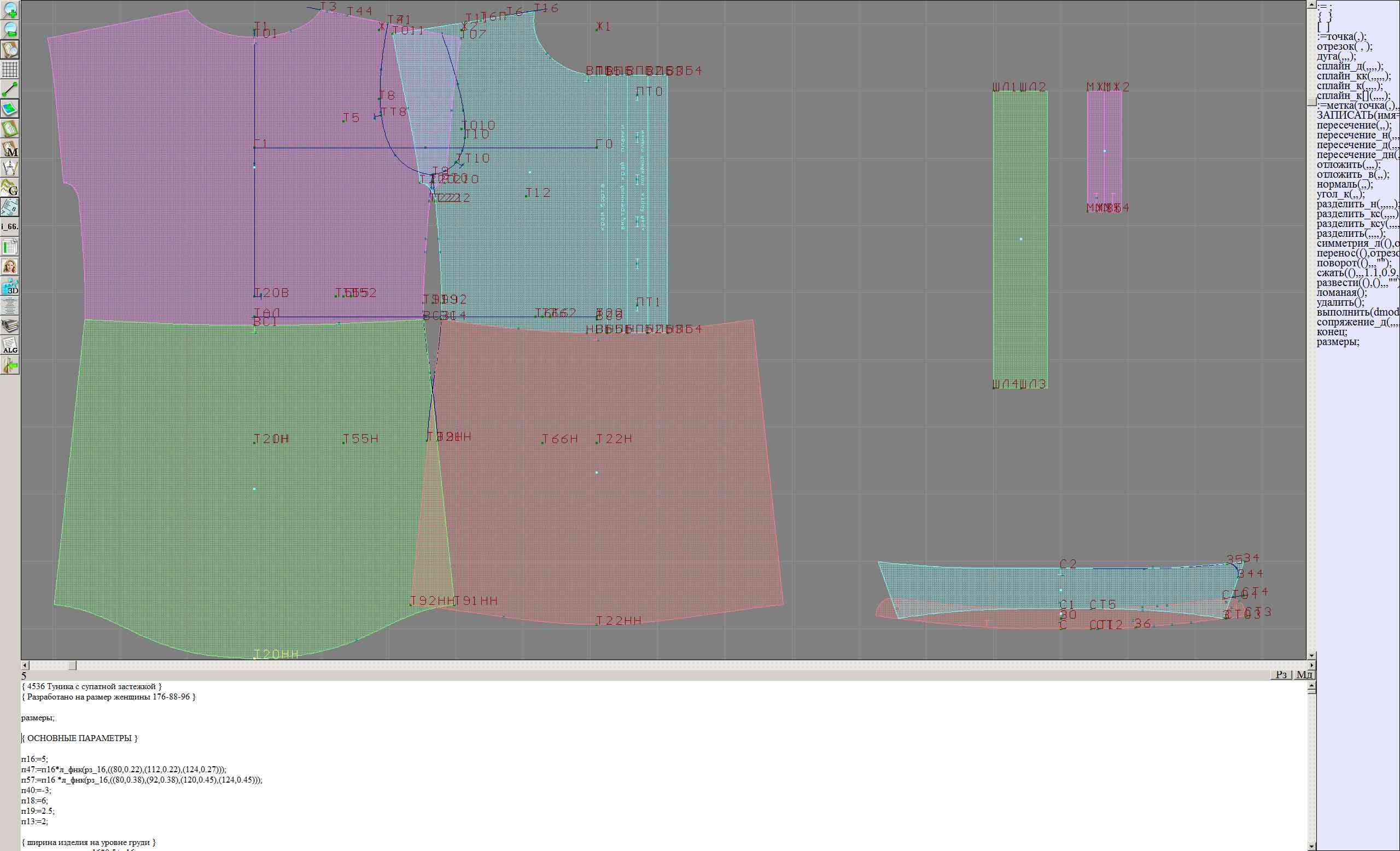This screenshot has width=1400, height=851.
Task: Insert the ломаная(); command from list
Action: click(x=1341, y=293)
